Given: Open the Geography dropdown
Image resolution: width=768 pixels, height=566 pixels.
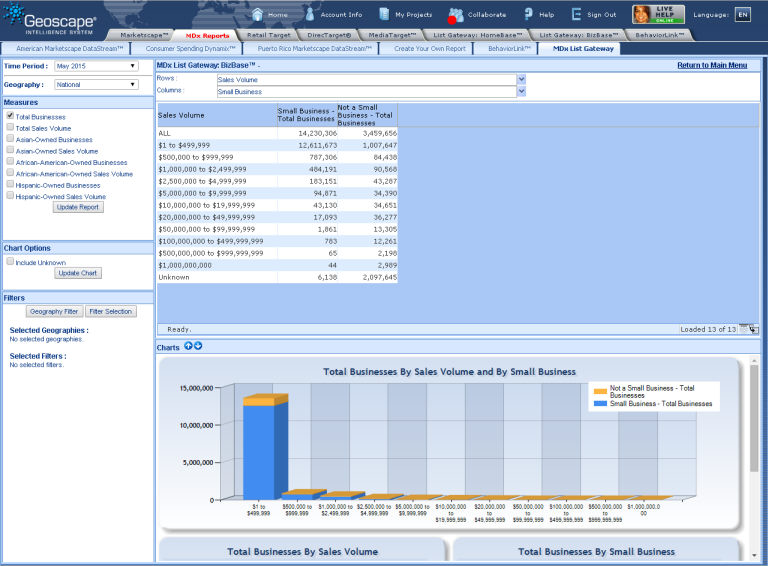Looking at the screenshot, I should (96, 84).
